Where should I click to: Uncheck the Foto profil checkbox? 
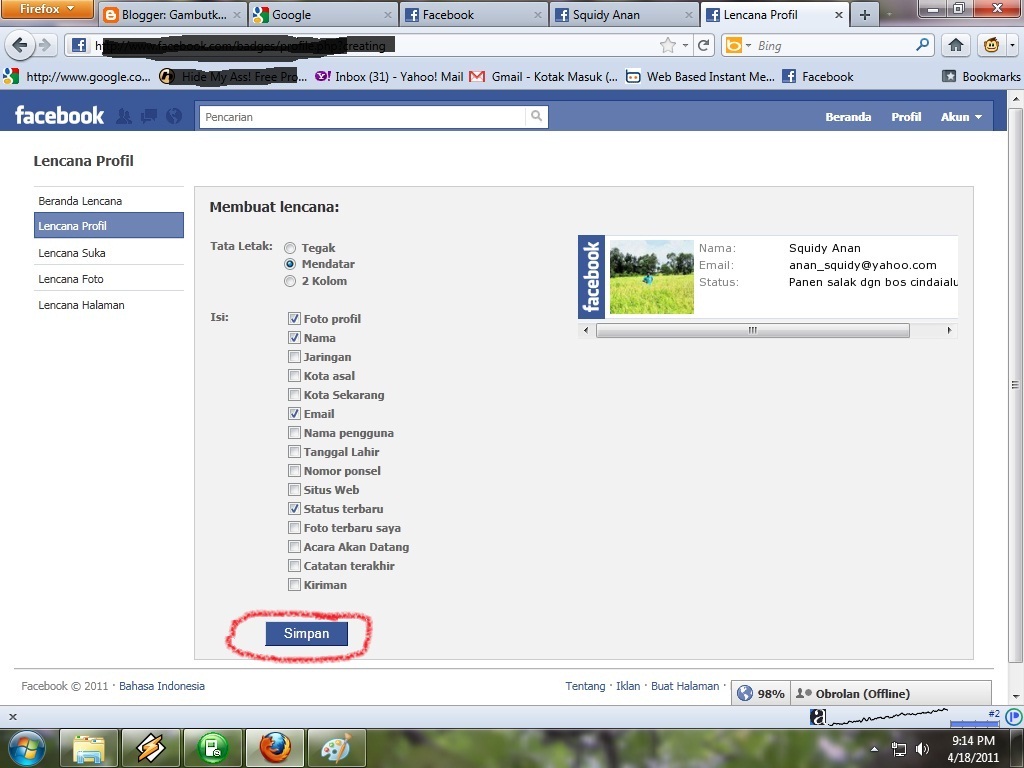point(295,319)
